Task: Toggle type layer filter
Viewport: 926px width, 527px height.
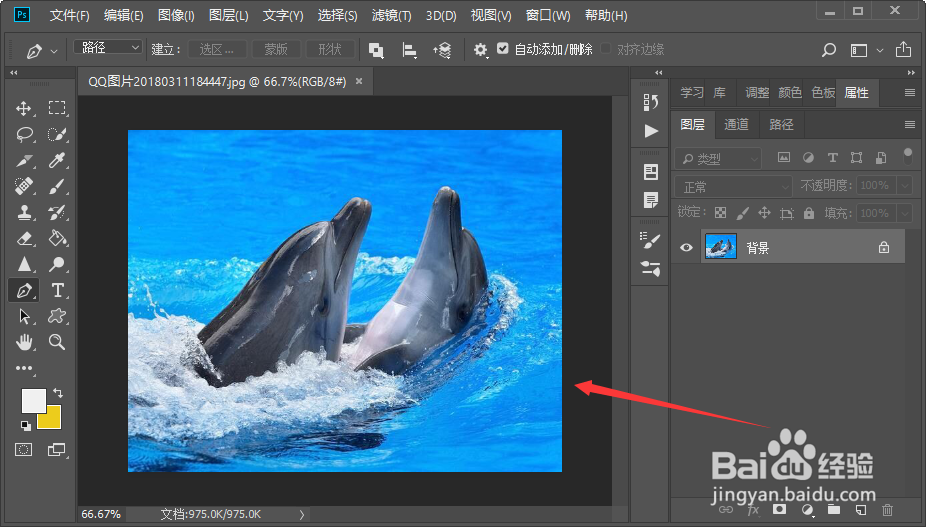Action: pos(833,157)
